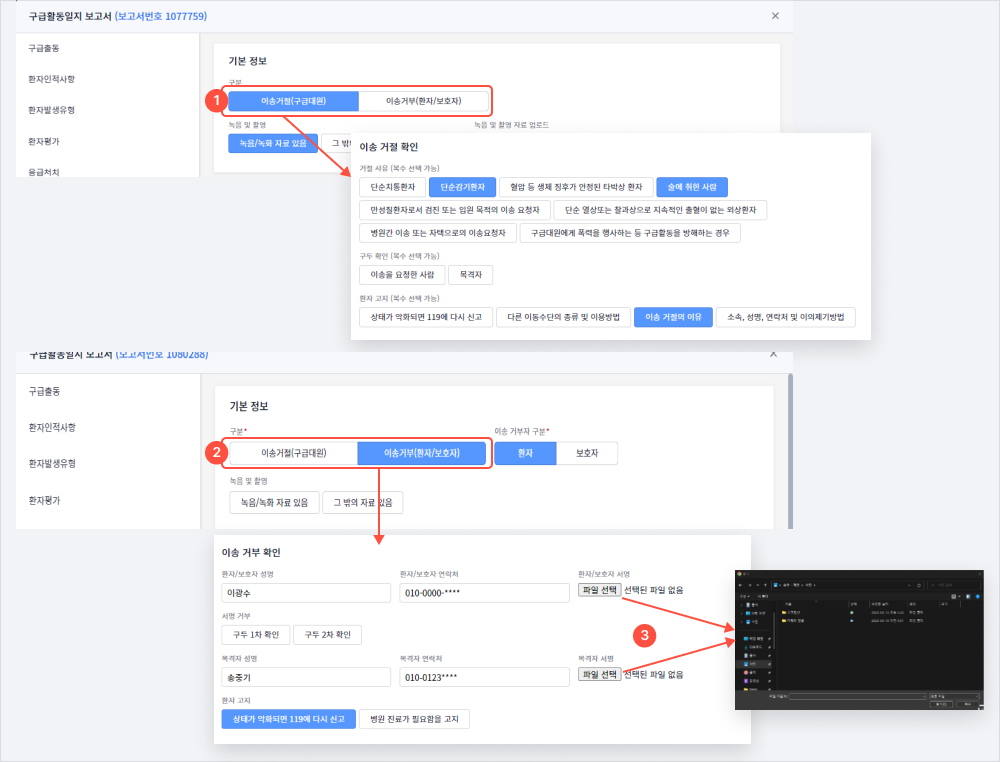Select 병원간 이송 또는 자택으로의 이송요청자
Image resolution: width=1000 pixels, height=762 pixels.
[x=438, y=233]
